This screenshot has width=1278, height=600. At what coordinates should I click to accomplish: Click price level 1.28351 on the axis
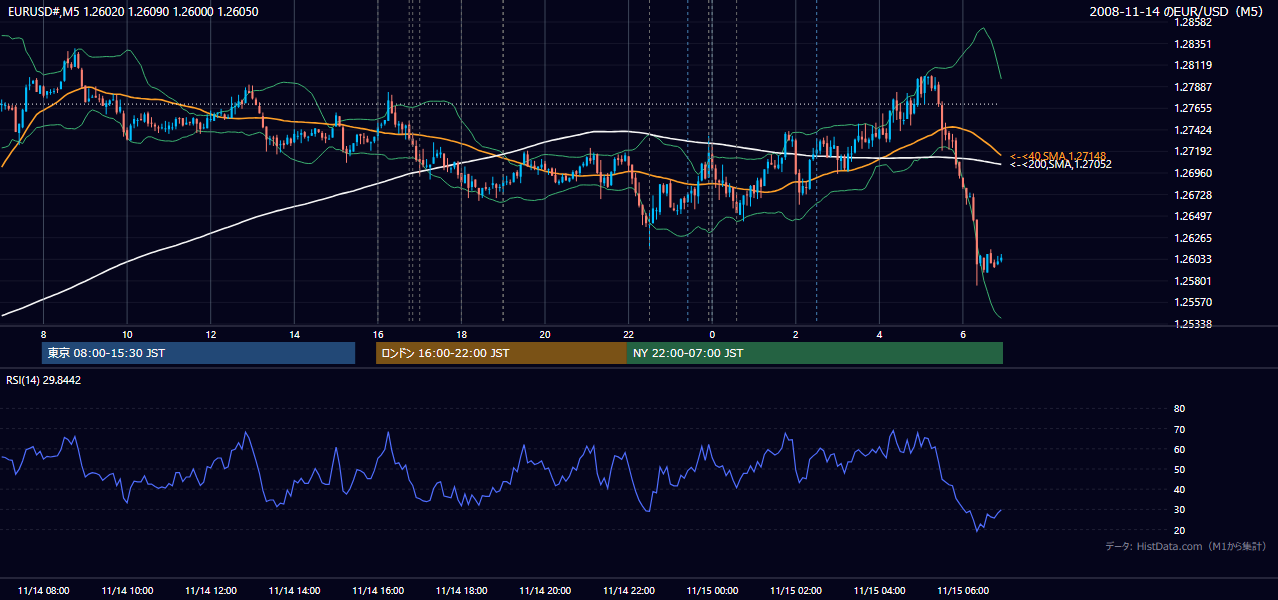click(x=1193, y=44)
